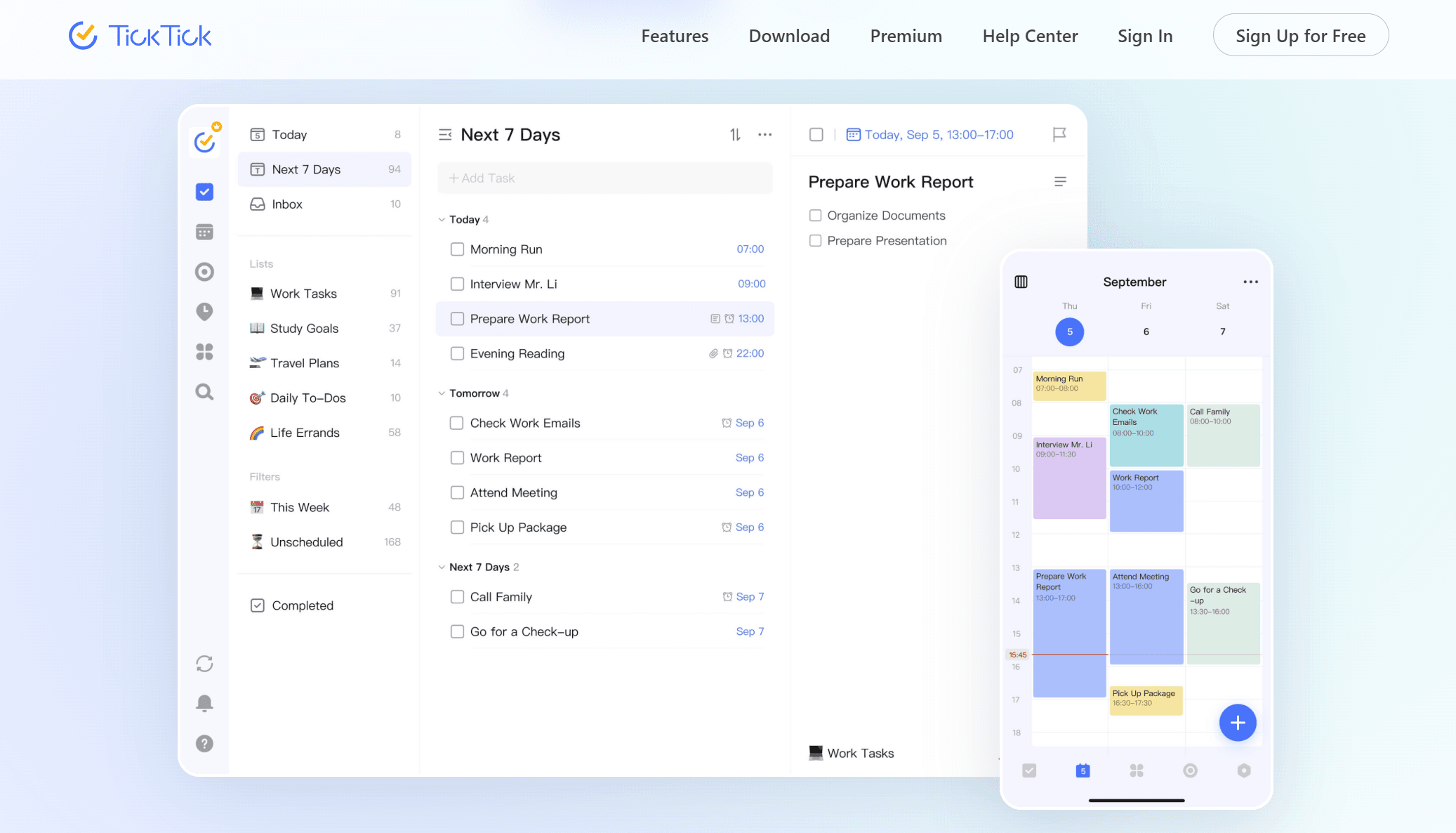Select Work Tasks list in sidebar
1456x833 pixels.
pos(303,293)
